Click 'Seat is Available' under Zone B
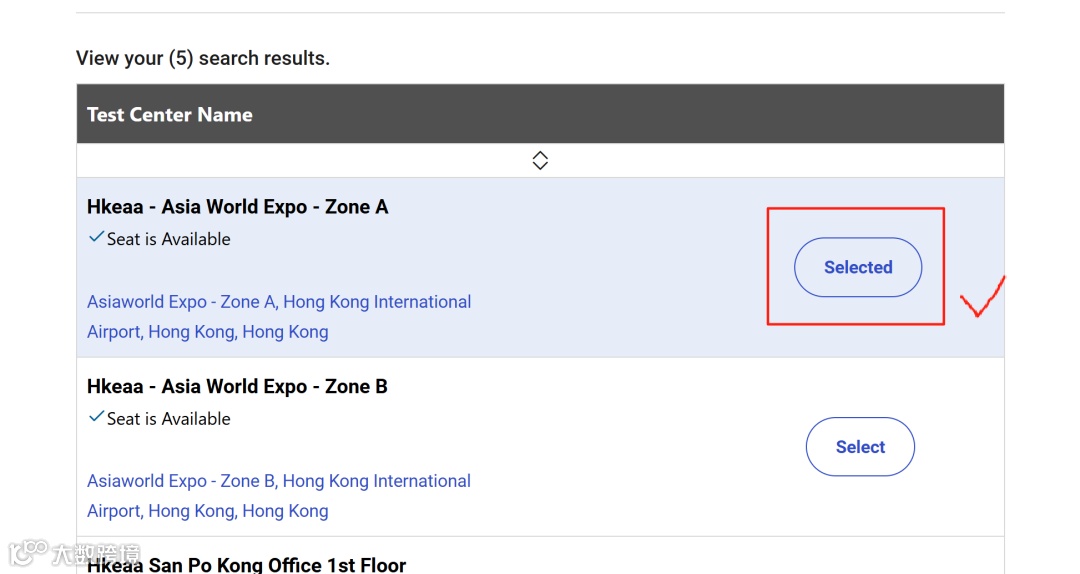 [169, 419]
